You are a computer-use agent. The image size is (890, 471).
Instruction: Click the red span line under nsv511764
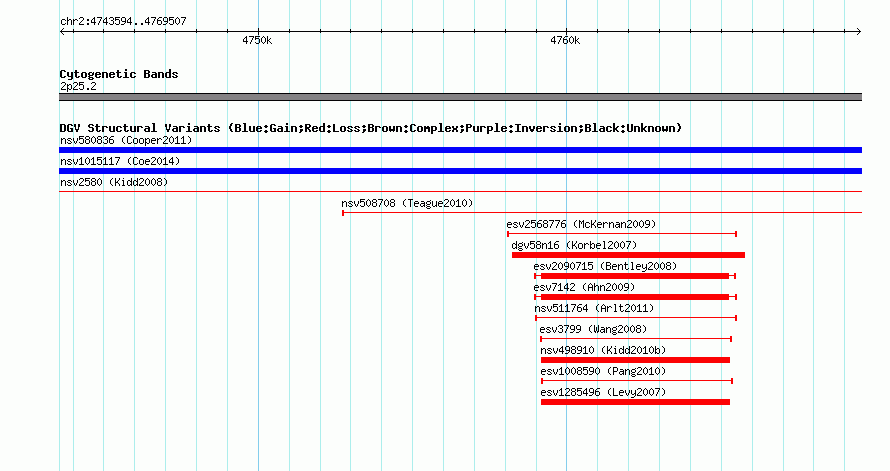[x=636, y=318]
